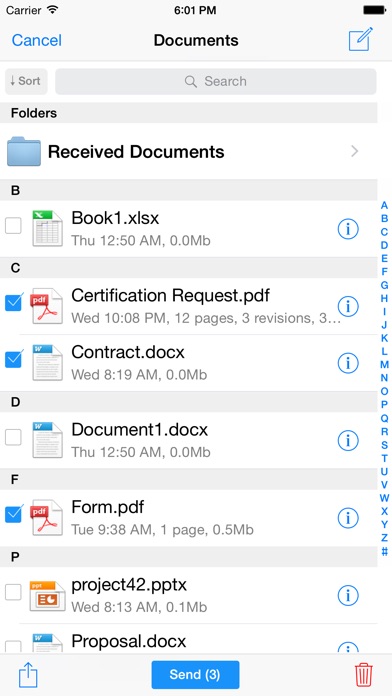This screenshot has height=696, width=392.
Task: Show info for Form.pdf
Action: [348, 518]
